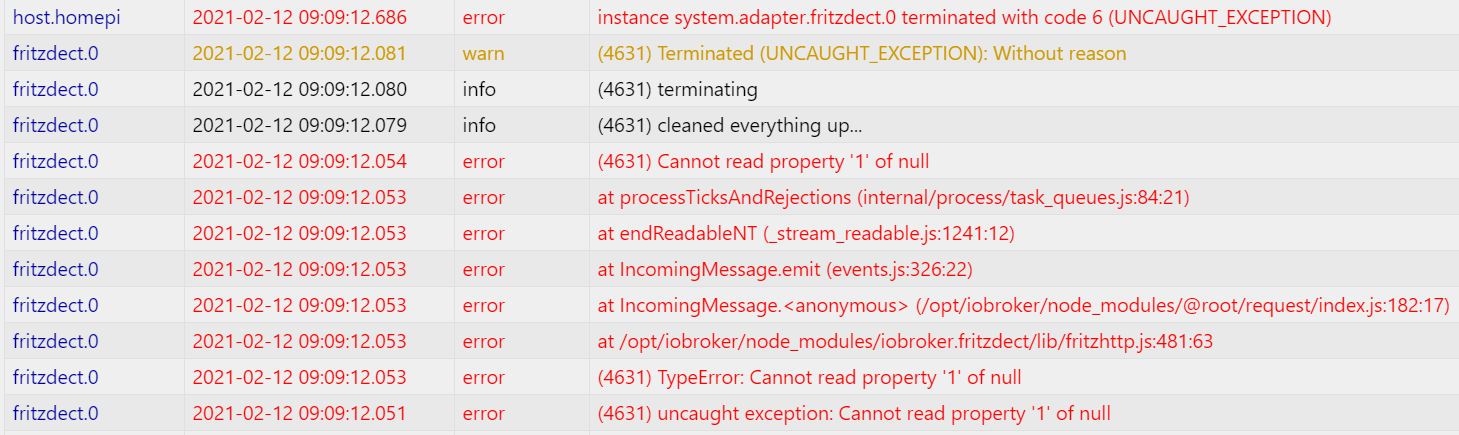Click the timestamp ending in 12.051
Viewport: 1459px width, 435px height.
(299, 413)
